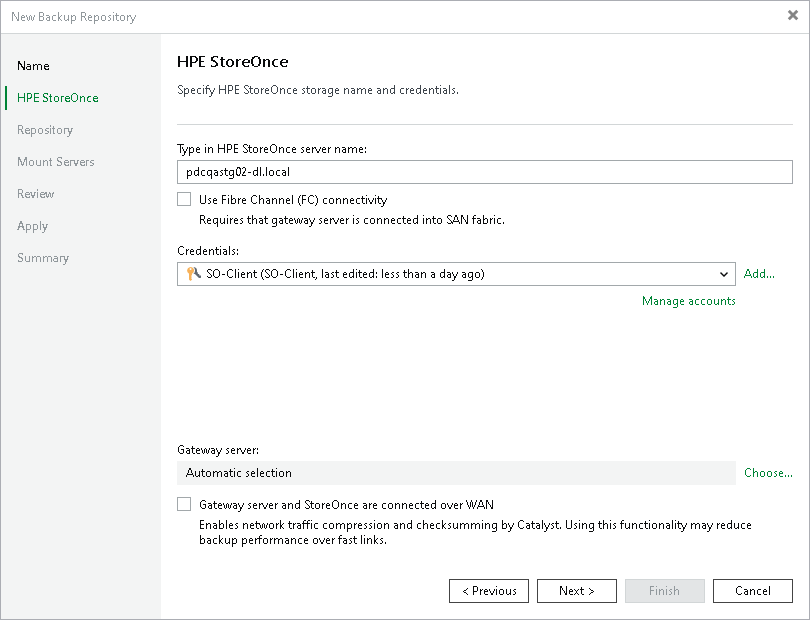The image size is (810, 620).
Task: Check Gateway server and StoreOnce connected over WAN
Action: click(184, 504)
